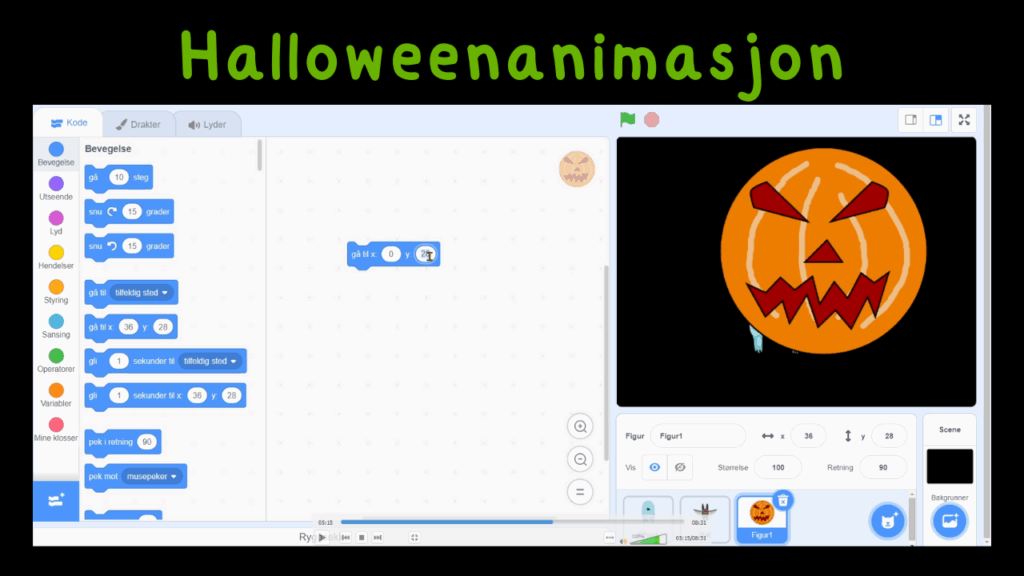Open the 'musepeker' dropdown in pek mot block
The image size is (1024, 576).
tap(152, 477)
